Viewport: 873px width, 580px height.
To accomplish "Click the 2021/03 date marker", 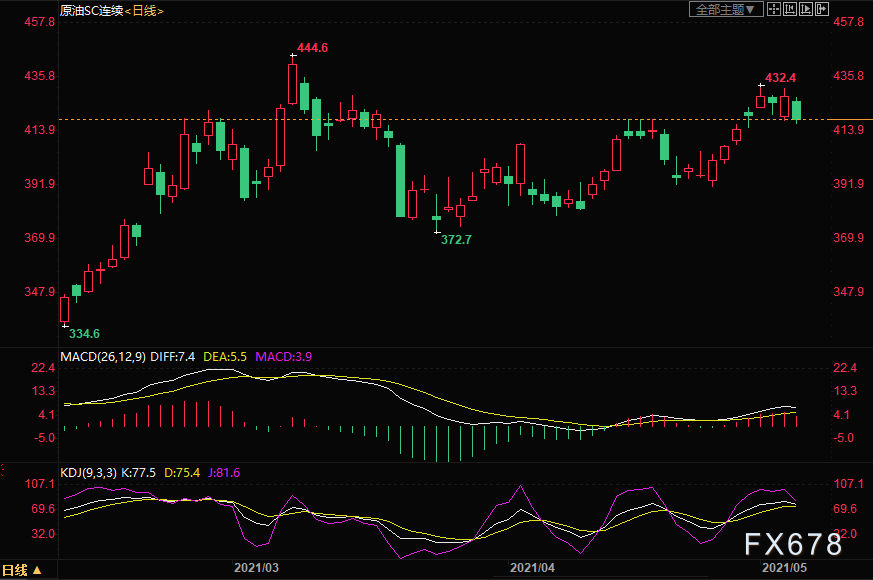I will pyautogui.click(x=256, y=568).
